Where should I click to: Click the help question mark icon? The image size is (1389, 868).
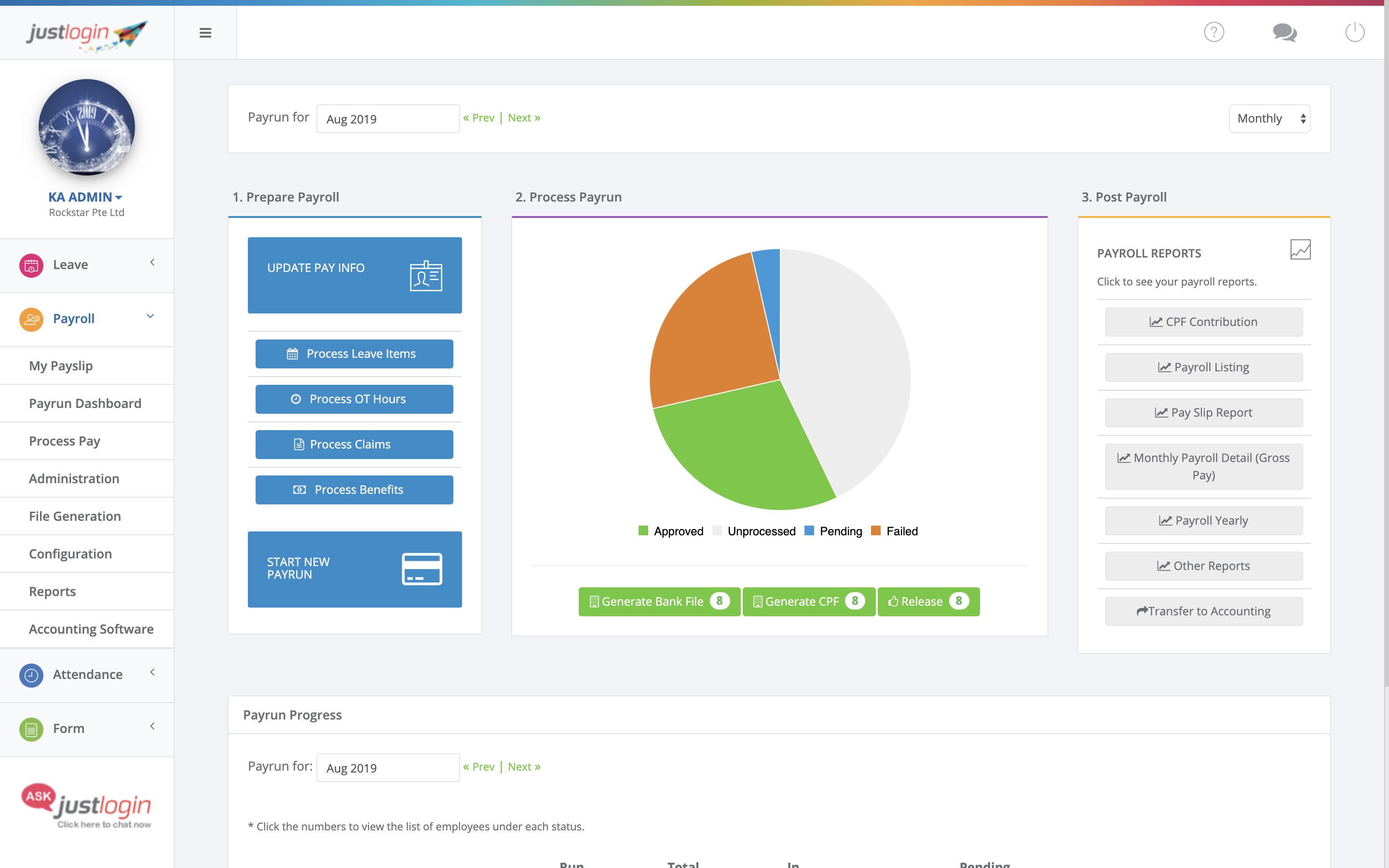pos(1214,32)
